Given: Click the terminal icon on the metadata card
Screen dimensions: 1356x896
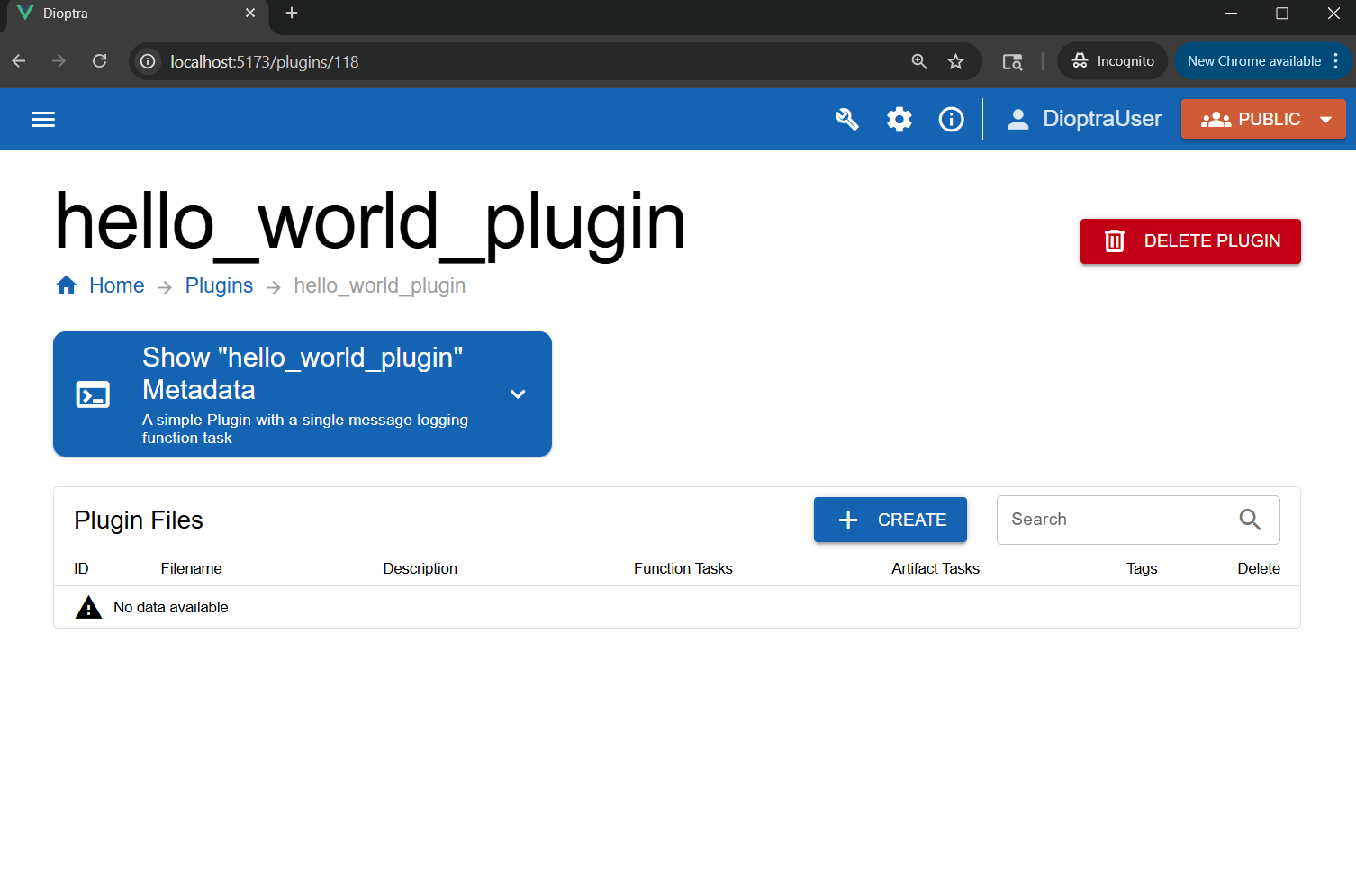Looking at the screenshot, I should pos(93,394).
